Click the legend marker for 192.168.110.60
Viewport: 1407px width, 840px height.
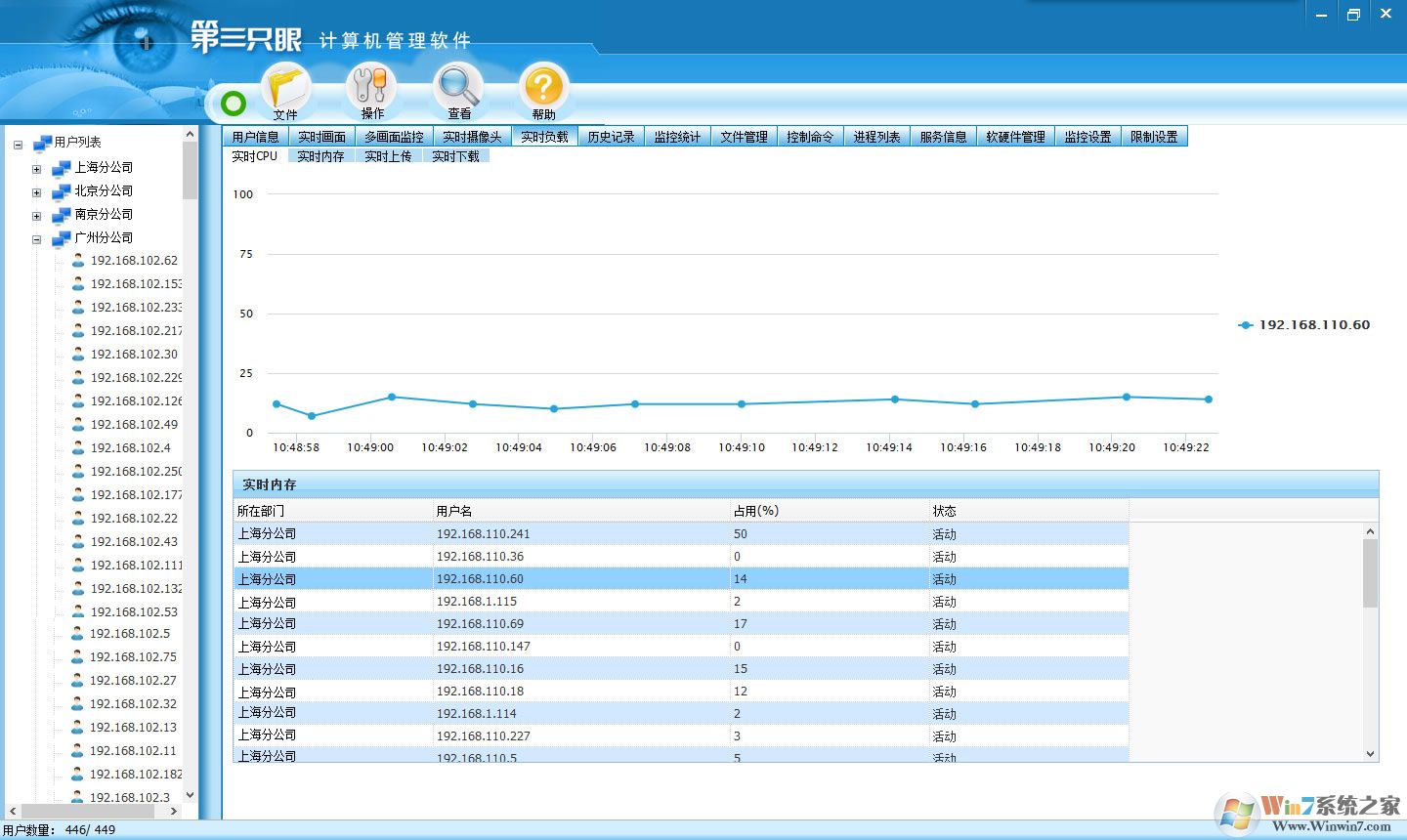1245,324
